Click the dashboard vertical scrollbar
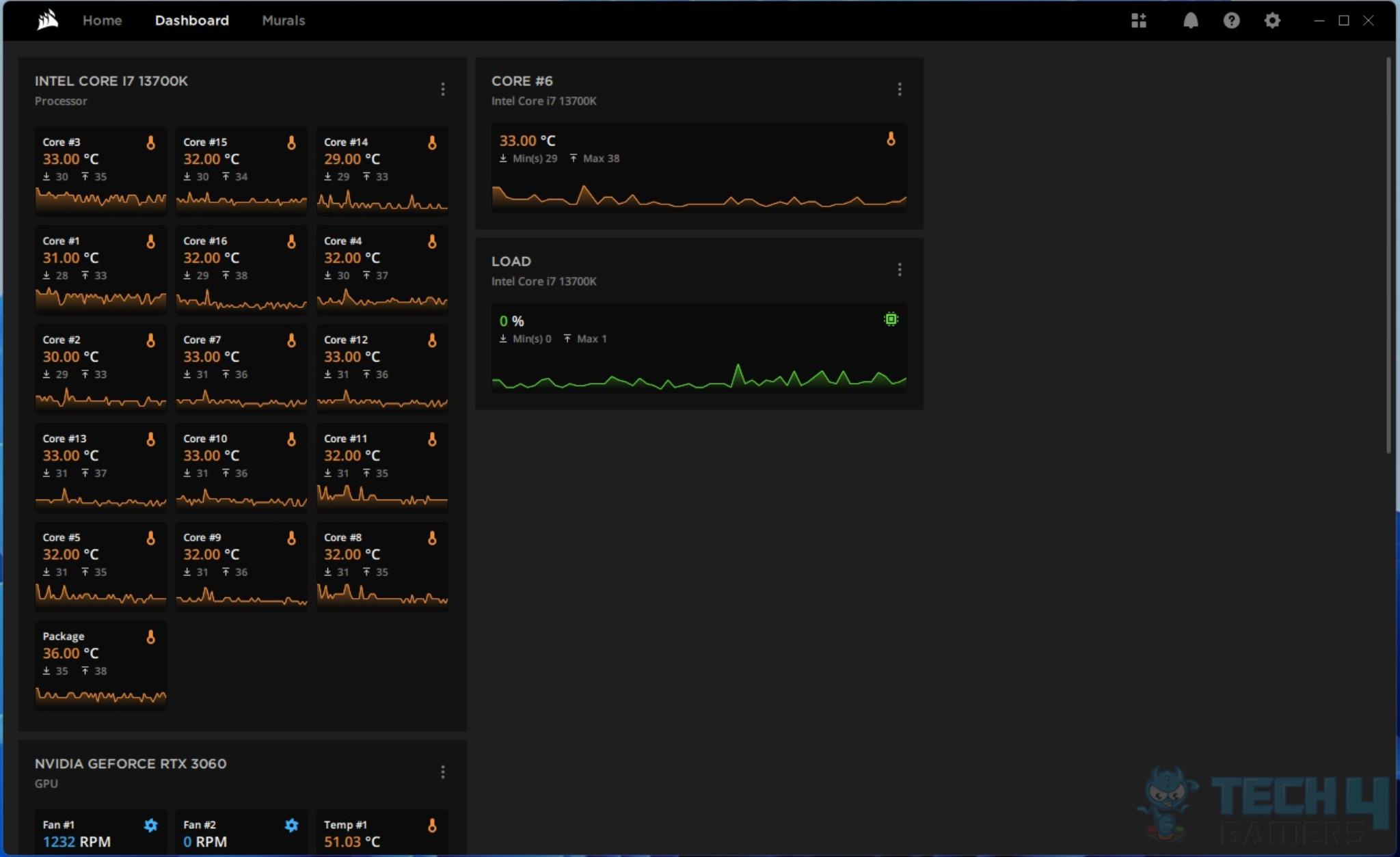Image resolution: width=1400 pixels, height=857 pixels. pyautogui.click(x=1388, y=256)
